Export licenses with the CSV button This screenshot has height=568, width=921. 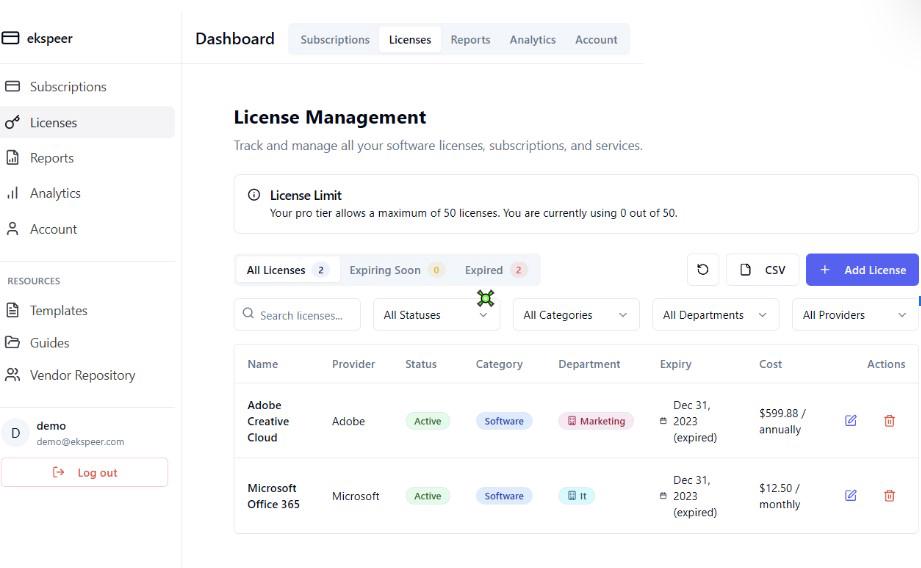click(763, 270)
